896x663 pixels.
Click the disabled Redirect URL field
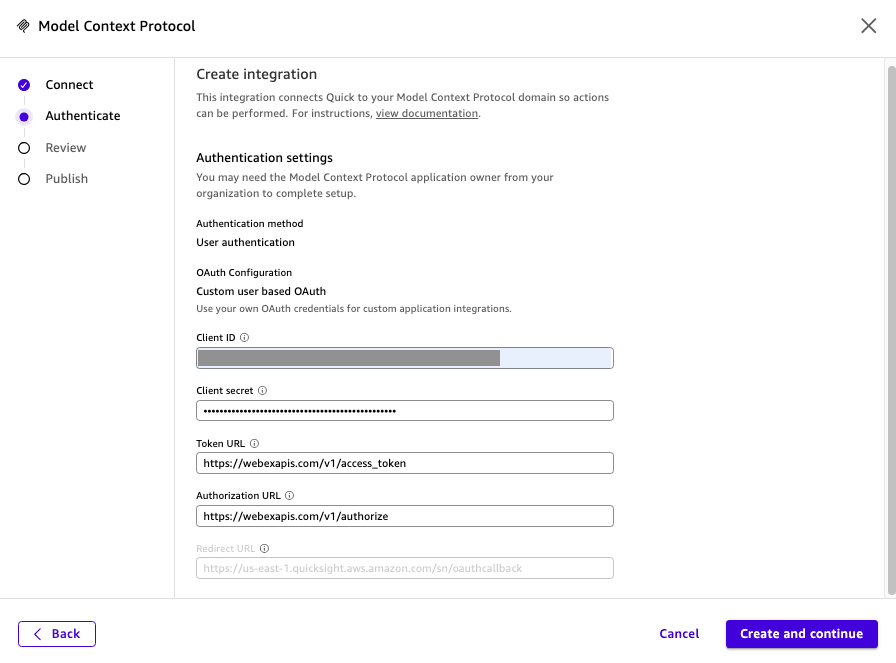(x=405, y=568)
